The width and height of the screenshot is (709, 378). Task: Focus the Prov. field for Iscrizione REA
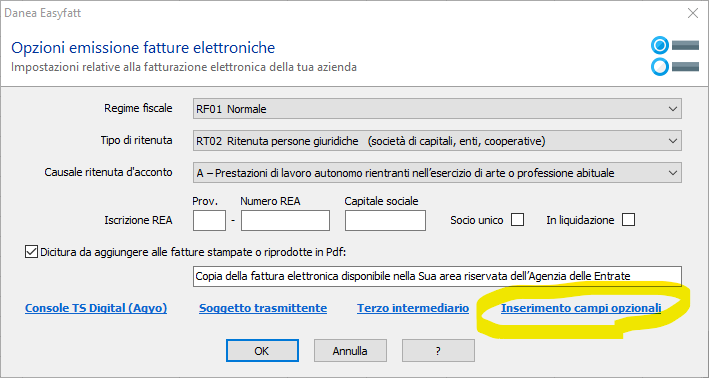coord(209,221)
